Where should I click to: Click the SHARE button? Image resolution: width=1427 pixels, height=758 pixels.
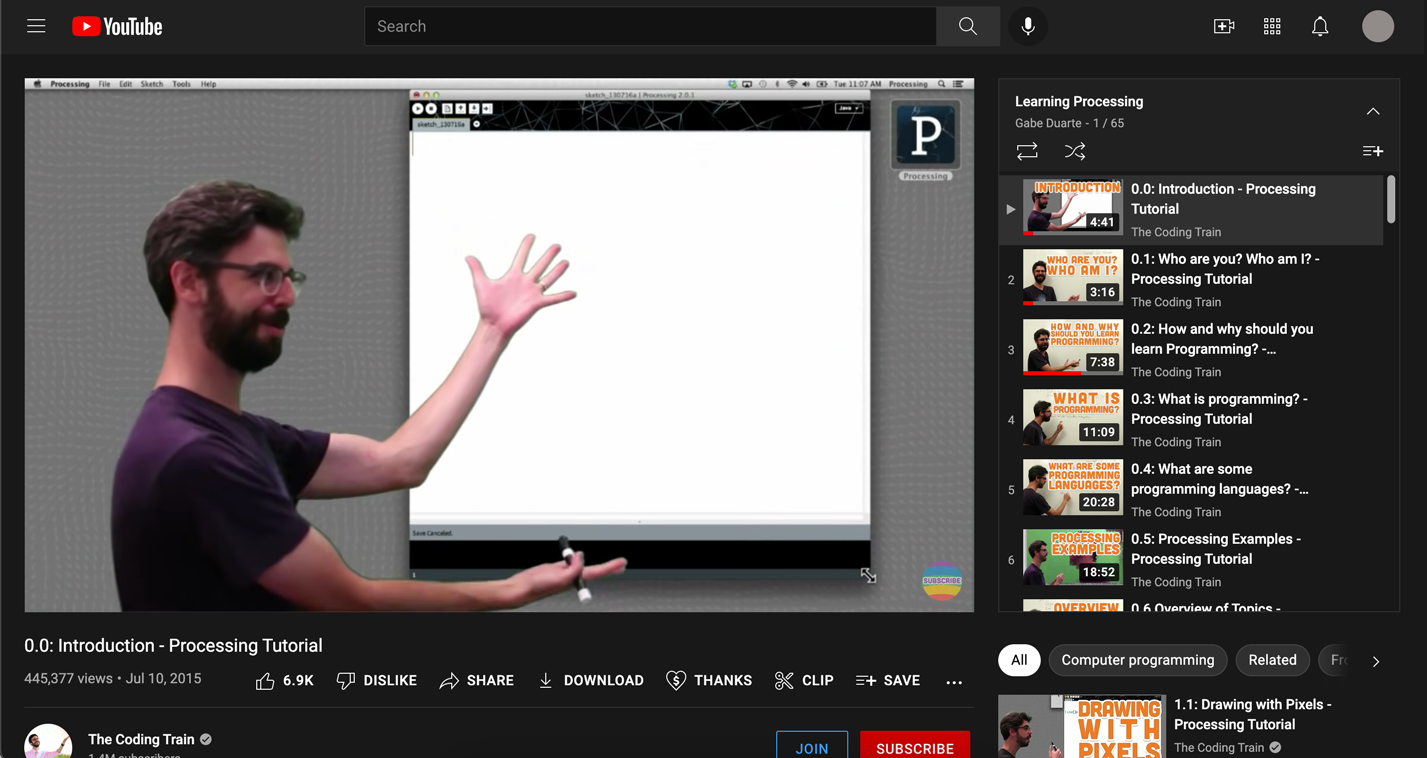tap(477, 681)
